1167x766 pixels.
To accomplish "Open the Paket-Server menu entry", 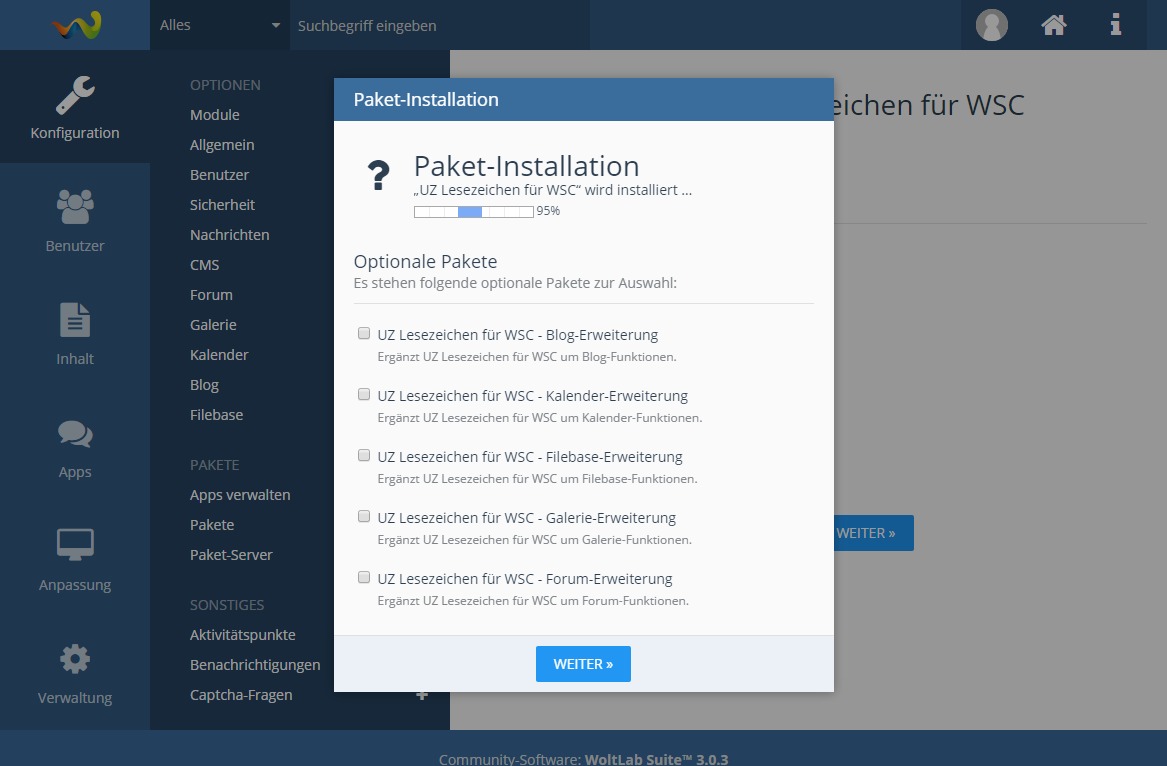I will [x=231, y=555].
